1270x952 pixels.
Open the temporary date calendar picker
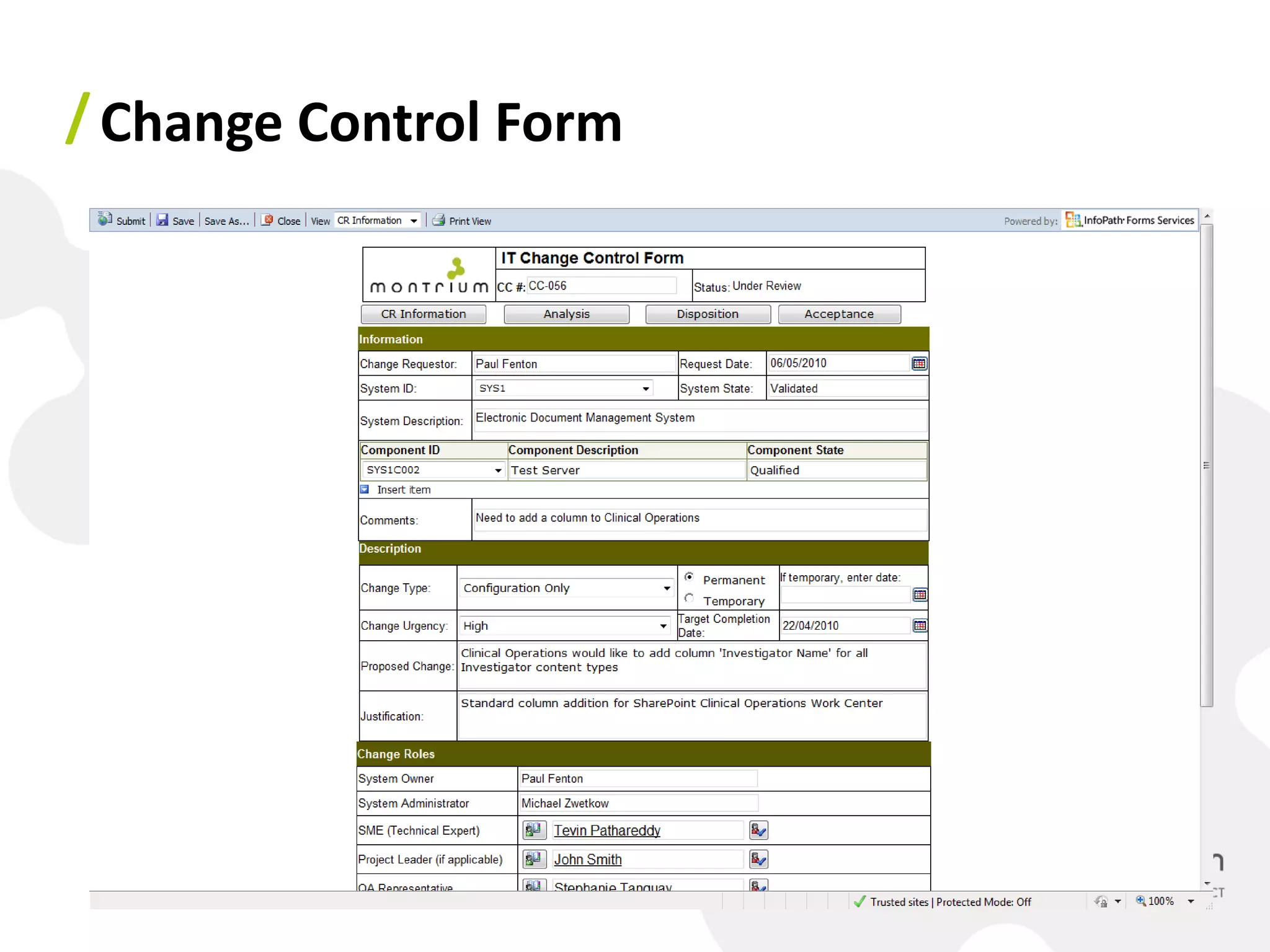(x=920, y=595)
